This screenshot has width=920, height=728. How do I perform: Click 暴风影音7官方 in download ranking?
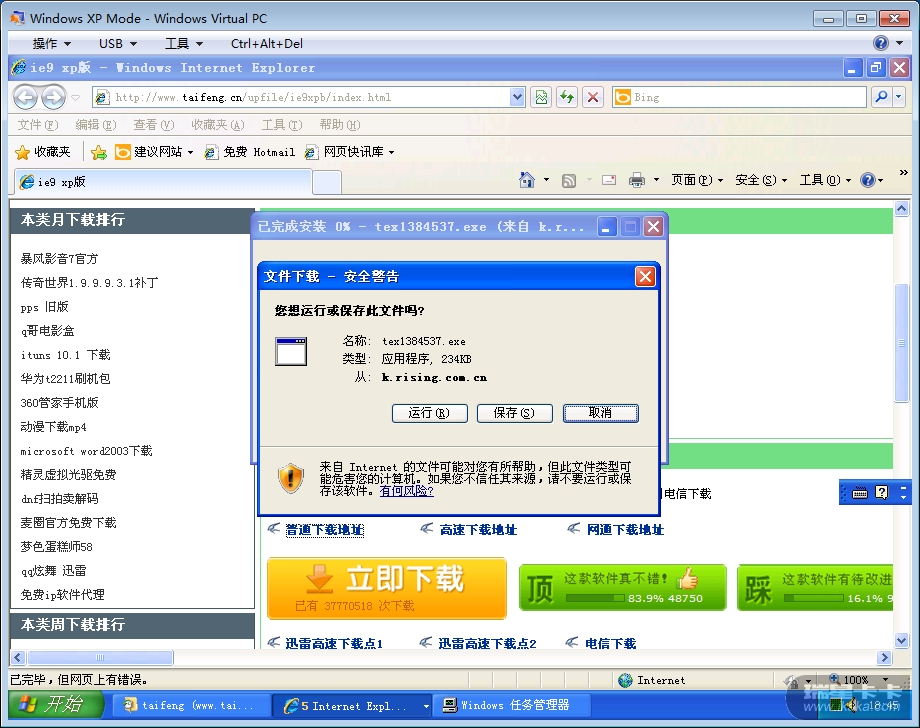coord(59,259)
